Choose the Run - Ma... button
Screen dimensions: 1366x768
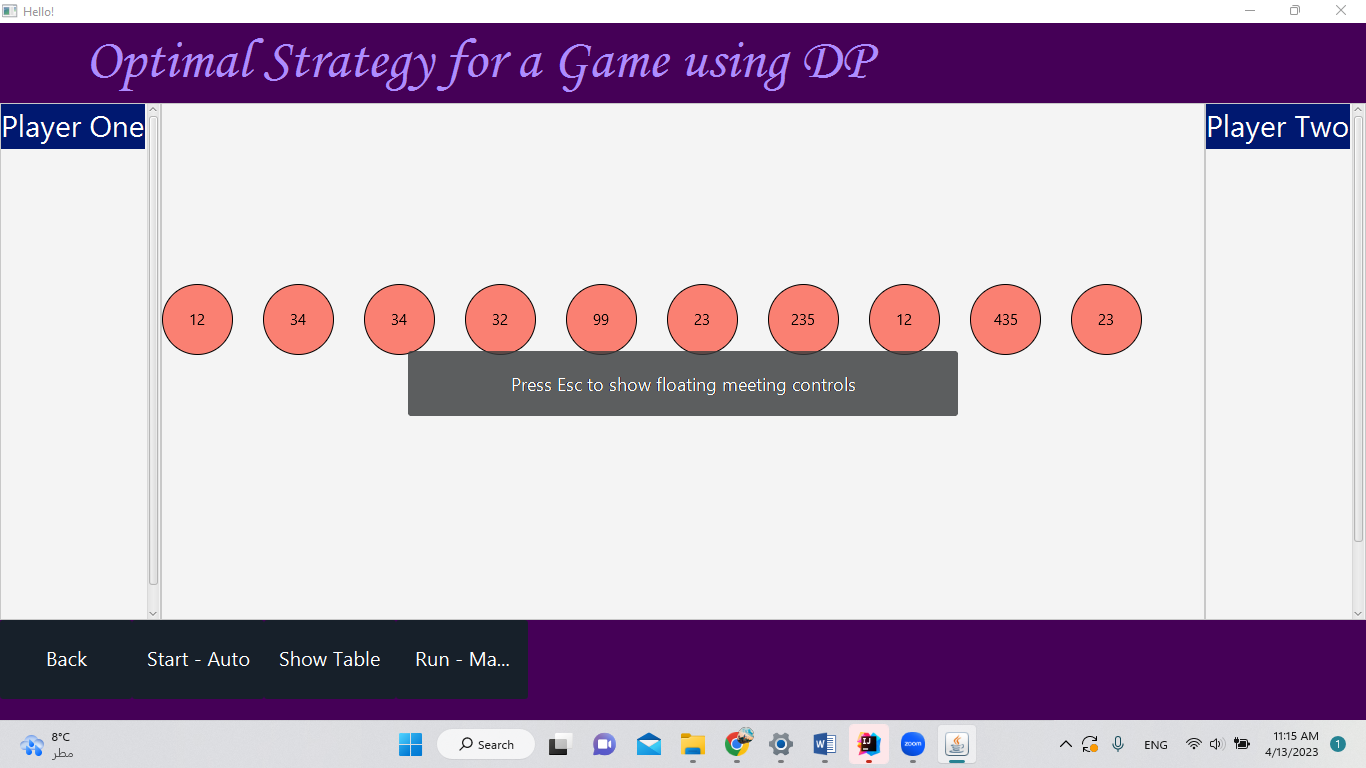click(x=462, y=660)
